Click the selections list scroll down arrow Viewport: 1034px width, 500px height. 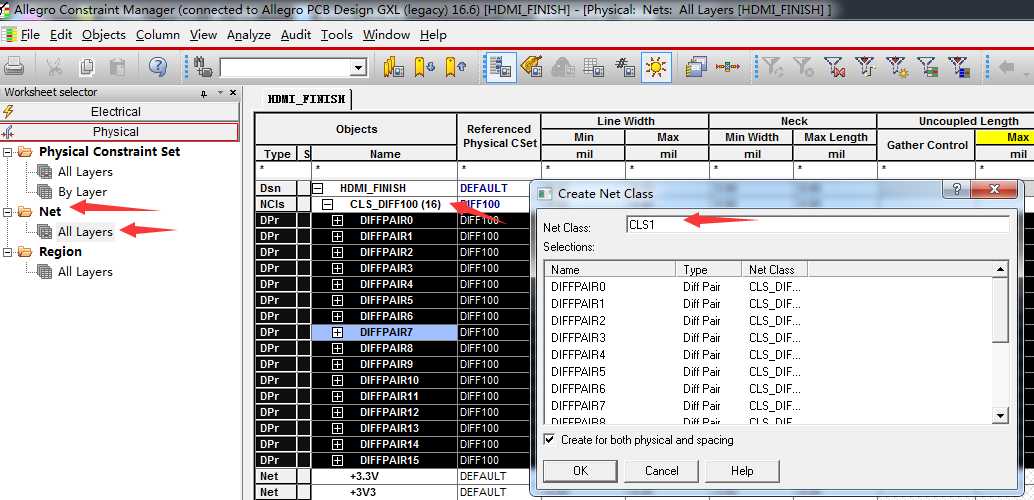pyautogui.click(x=1000, y=416)
